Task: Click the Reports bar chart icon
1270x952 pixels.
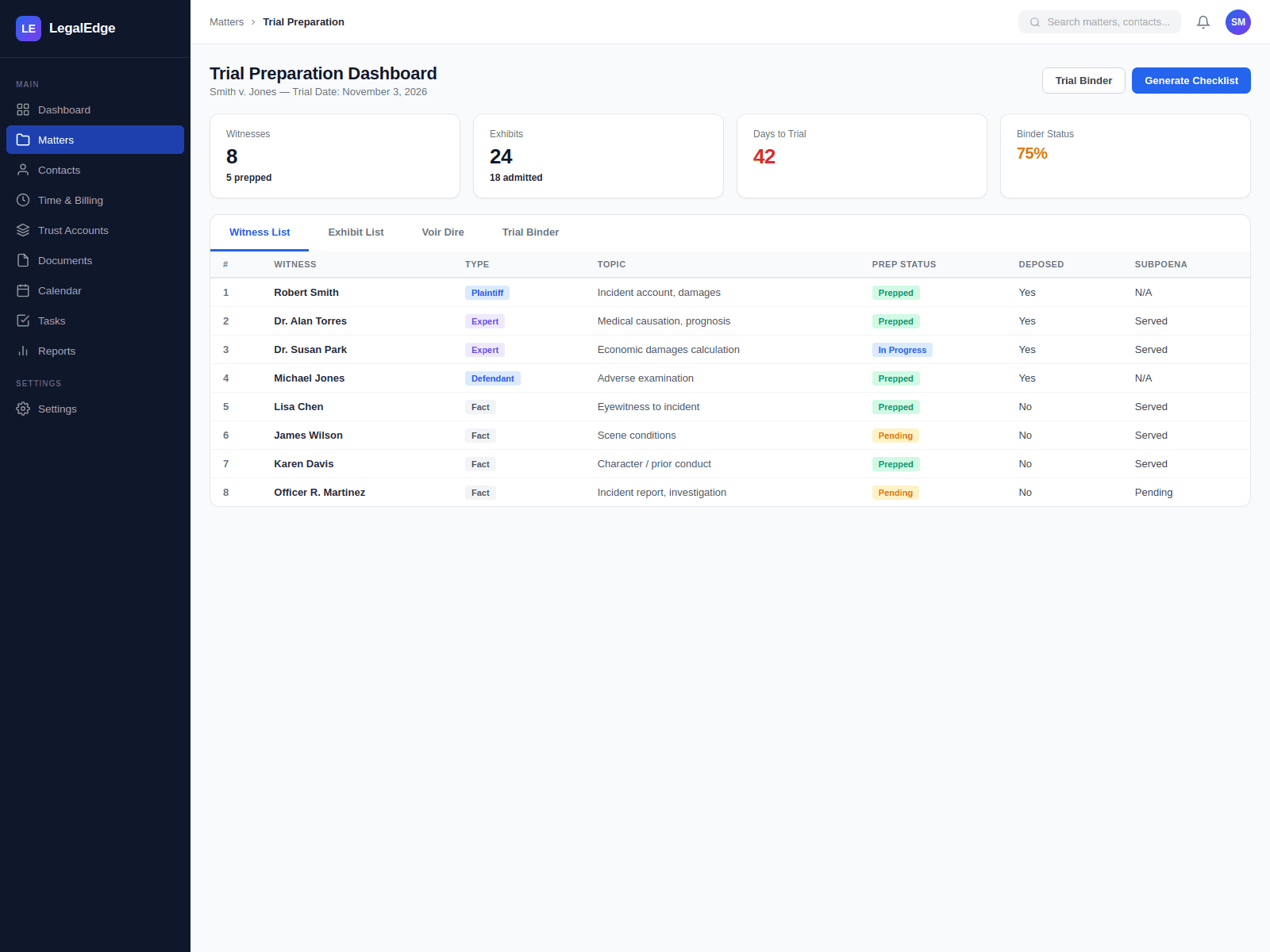Action: click(x=23, y=351)
